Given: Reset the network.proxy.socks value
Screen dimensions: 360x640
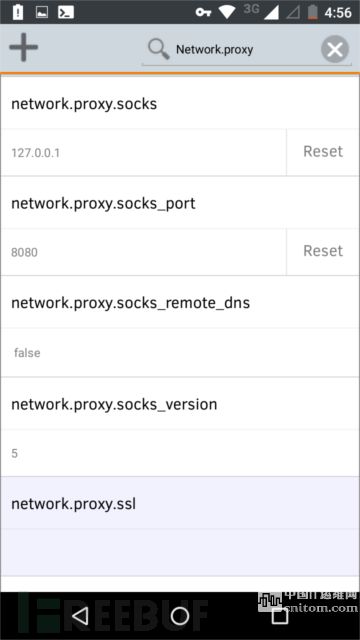Looking at the screenshot, I should (323, 152).
